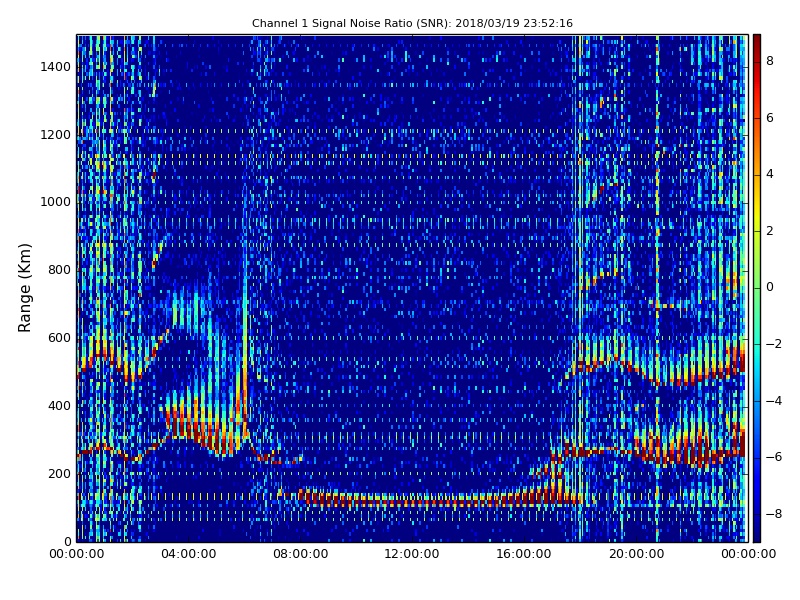Click the green zero-level region of colorbar
800x600 pixels.
point(757,287)
